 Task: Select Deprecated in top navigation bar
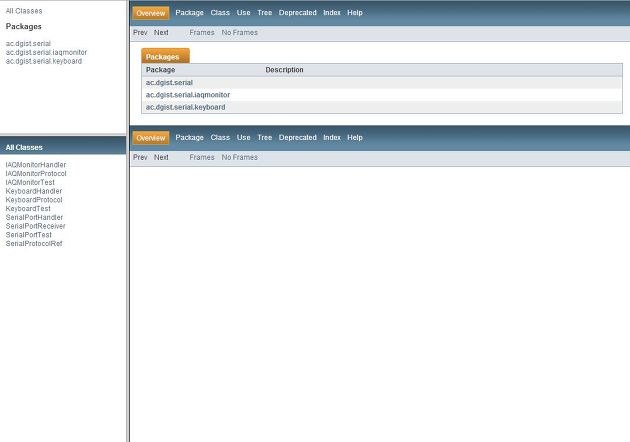click(298, 13)
